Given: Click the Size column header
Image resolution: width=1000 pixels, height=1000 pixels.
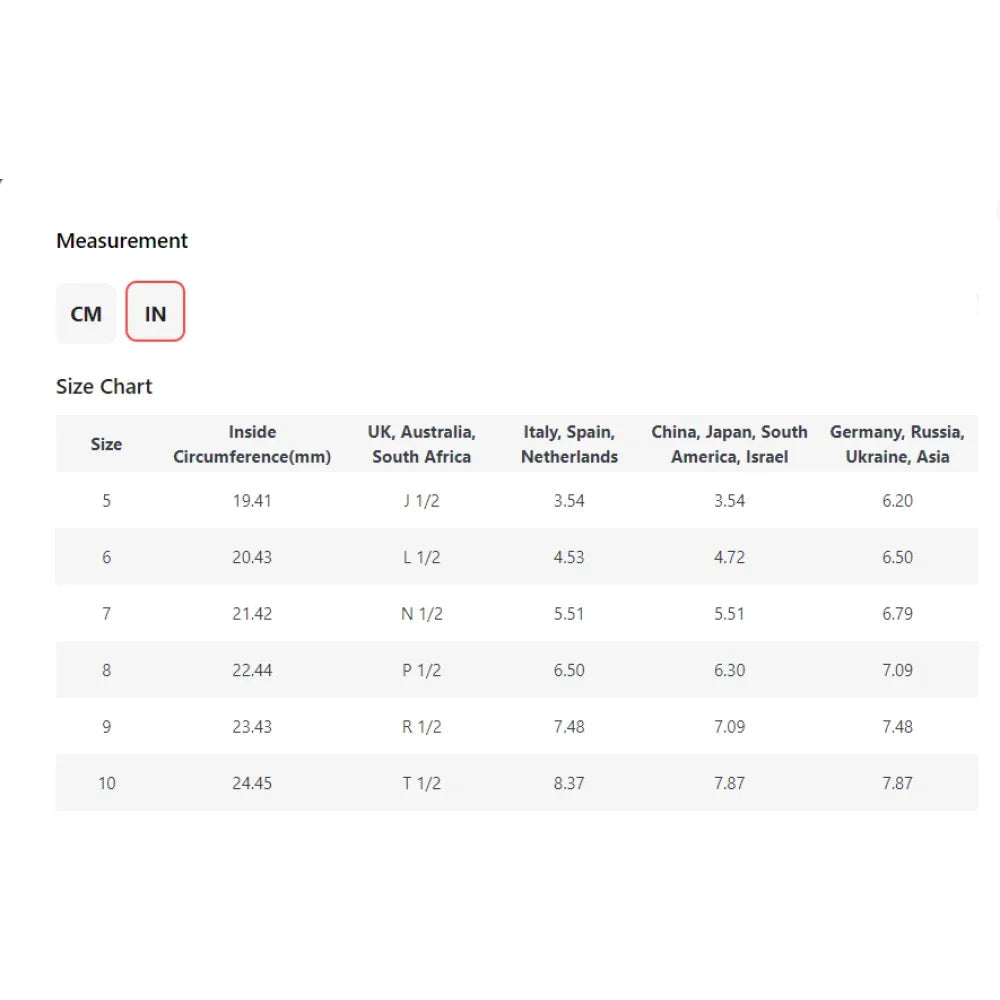Looking at the screenshot, I should pyautogui.click(x=106, y=444).
